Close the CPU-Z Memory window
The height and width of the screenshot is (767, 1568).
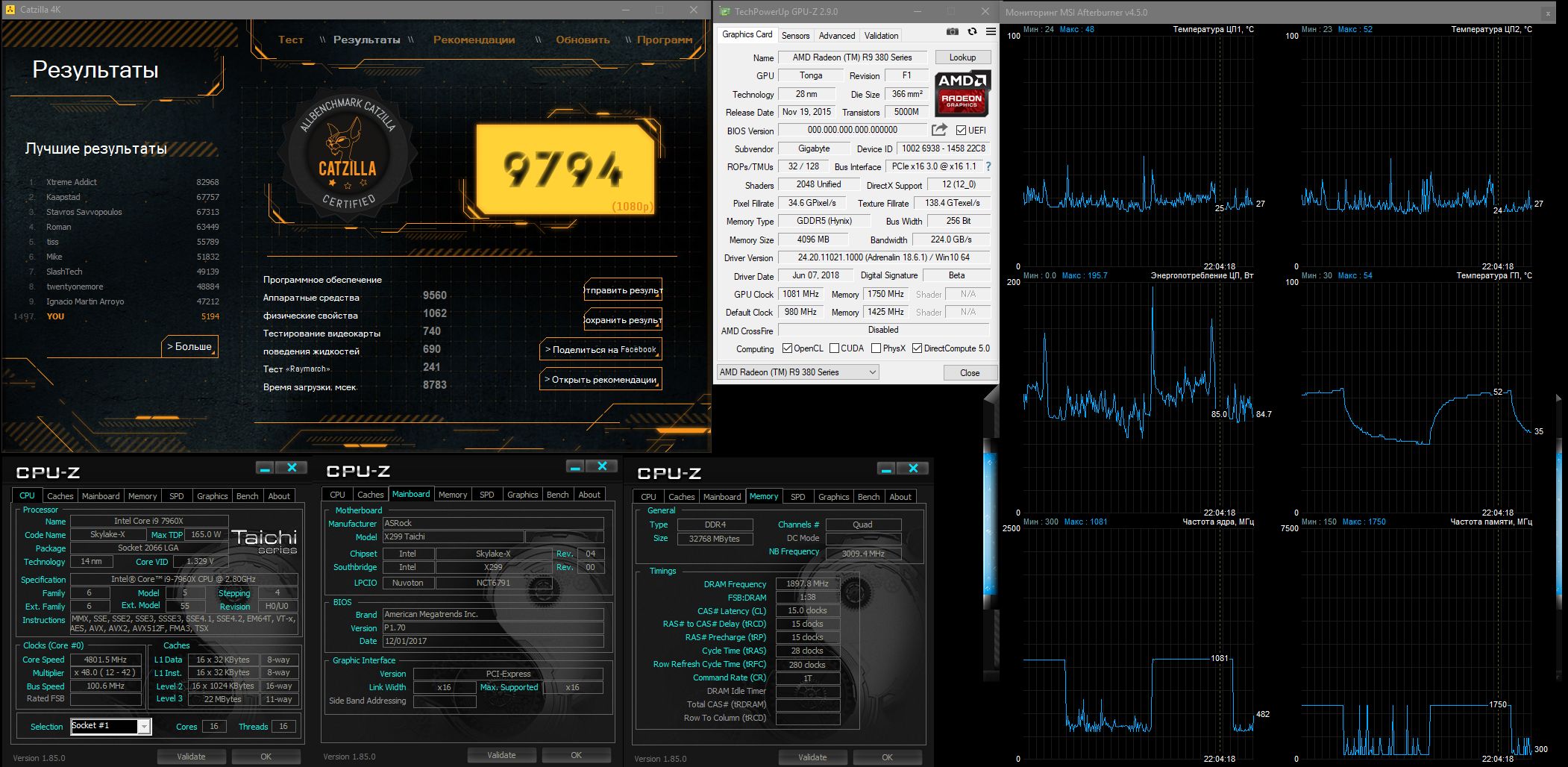point(912,469)
